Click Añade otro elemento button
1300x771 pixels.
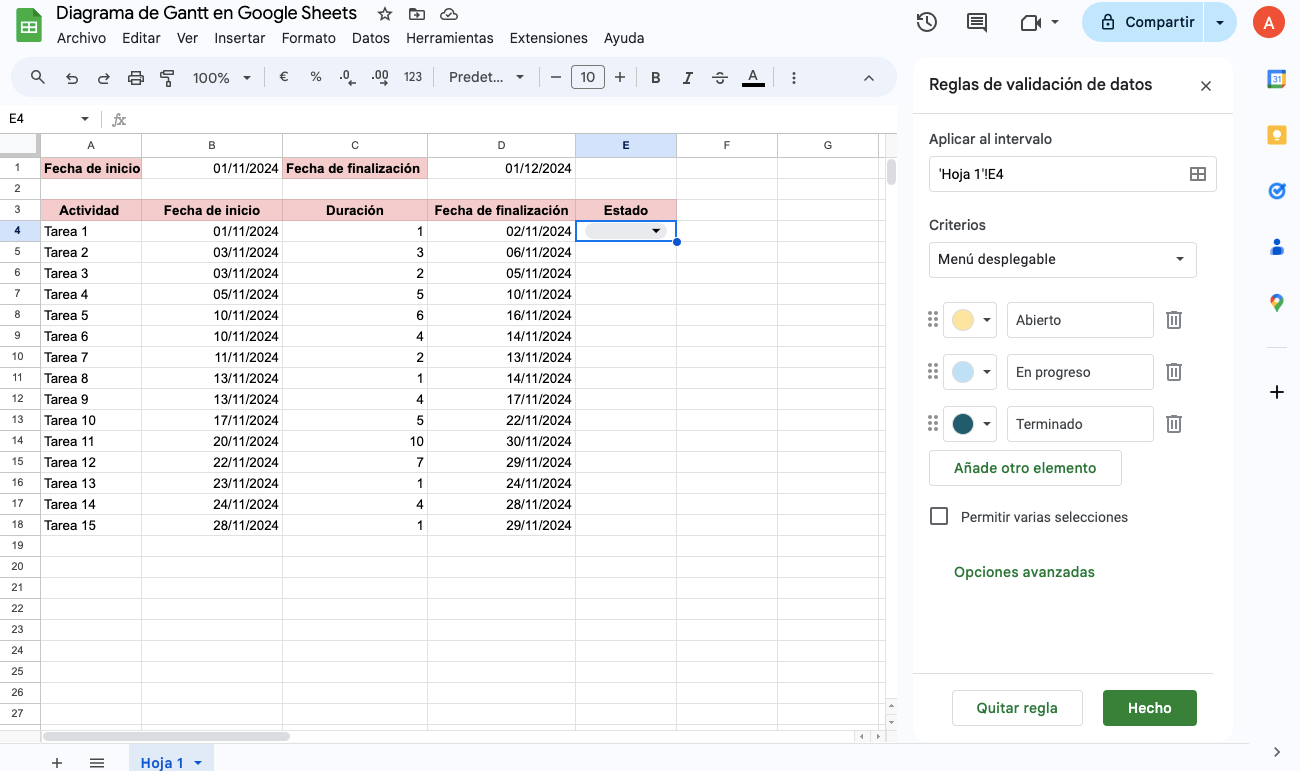[1025, 468]
